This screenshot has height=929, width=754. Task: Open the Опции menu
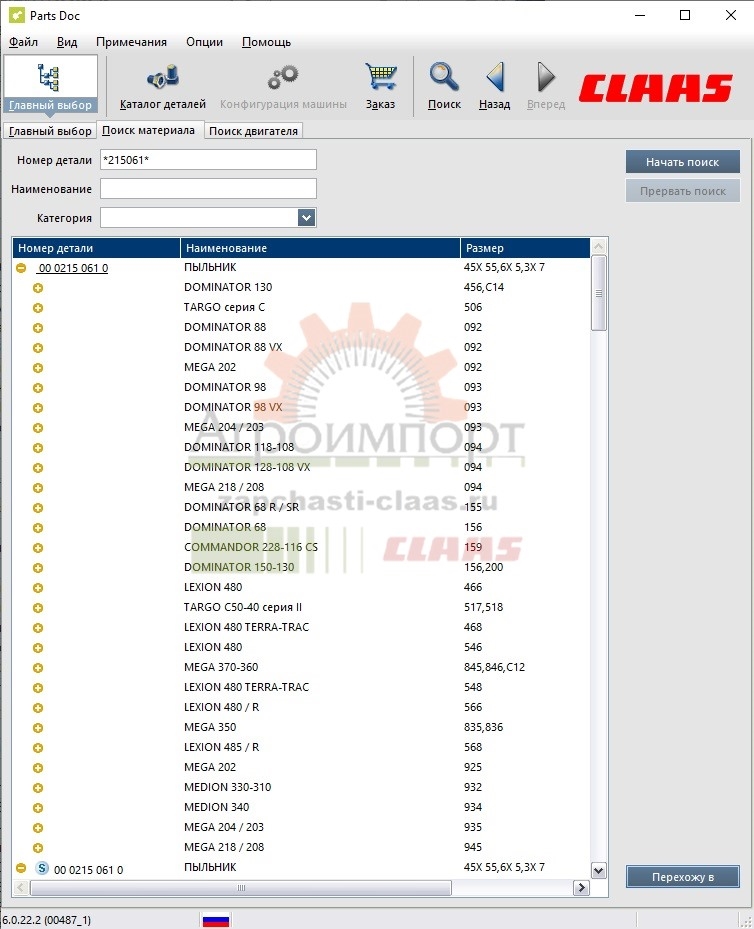click(x=204, y=42)
